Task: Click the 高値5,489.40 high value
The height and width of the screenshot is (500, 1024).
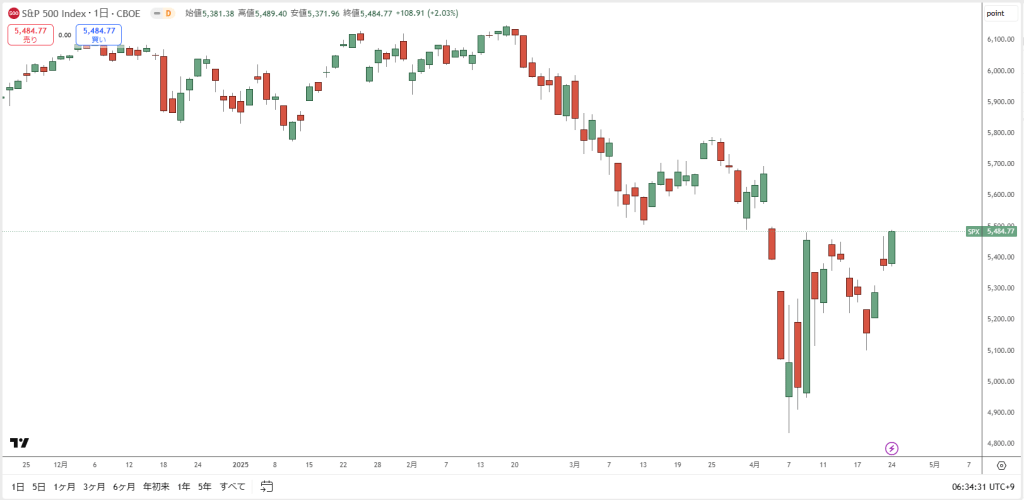Action: pyautogui.click(x=262, y=13)
